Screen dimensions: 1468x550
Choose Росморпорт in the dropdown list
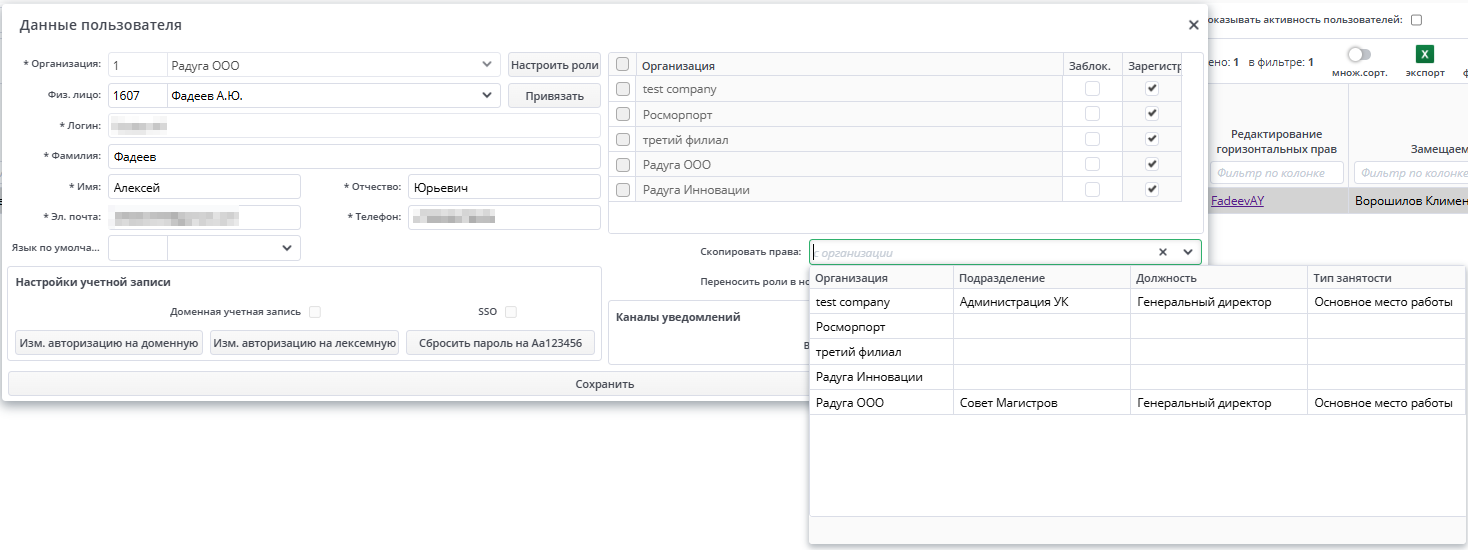coord(850,327)
